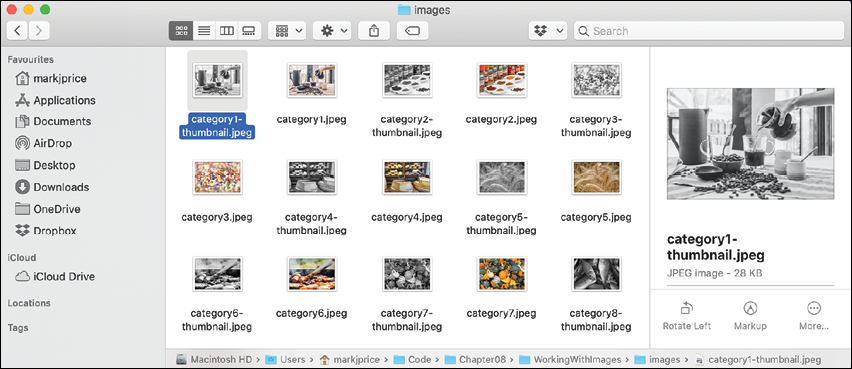Open Desktop in the sidebar

(x=45, y=165)
